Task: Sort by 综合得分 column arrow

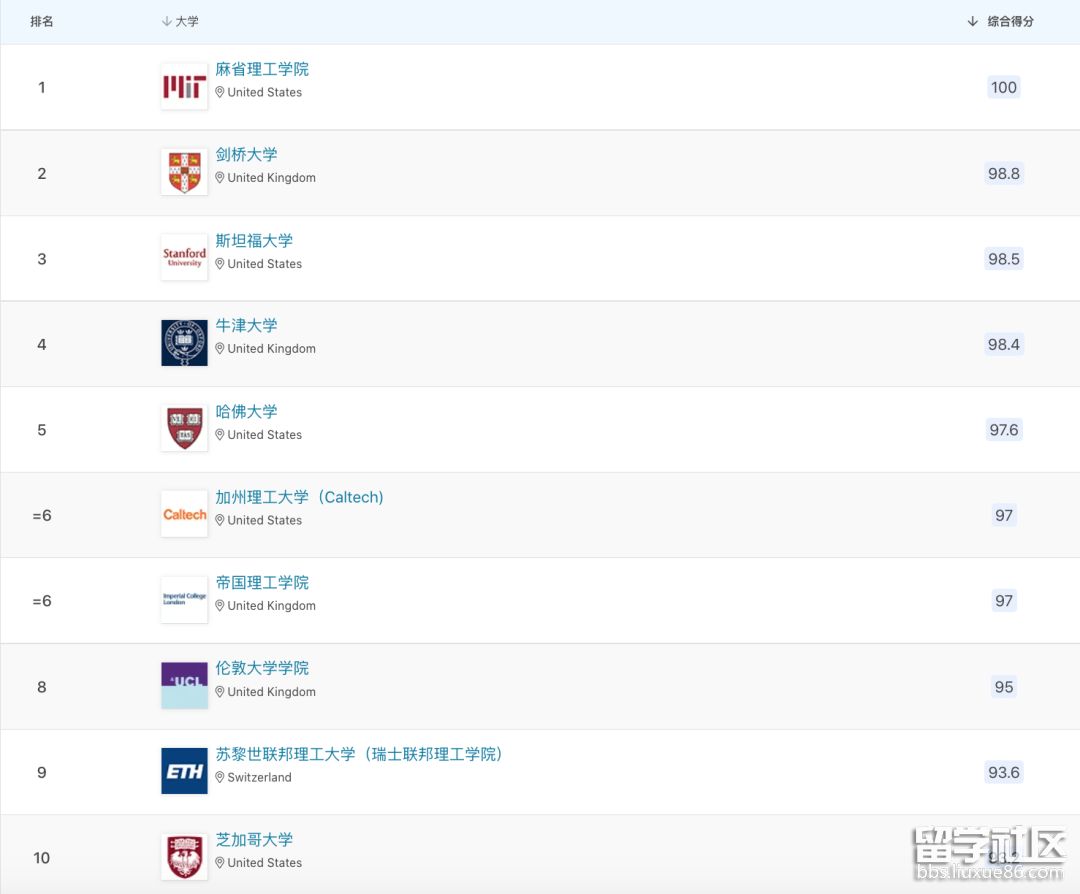Action: (x=972, y=21)
